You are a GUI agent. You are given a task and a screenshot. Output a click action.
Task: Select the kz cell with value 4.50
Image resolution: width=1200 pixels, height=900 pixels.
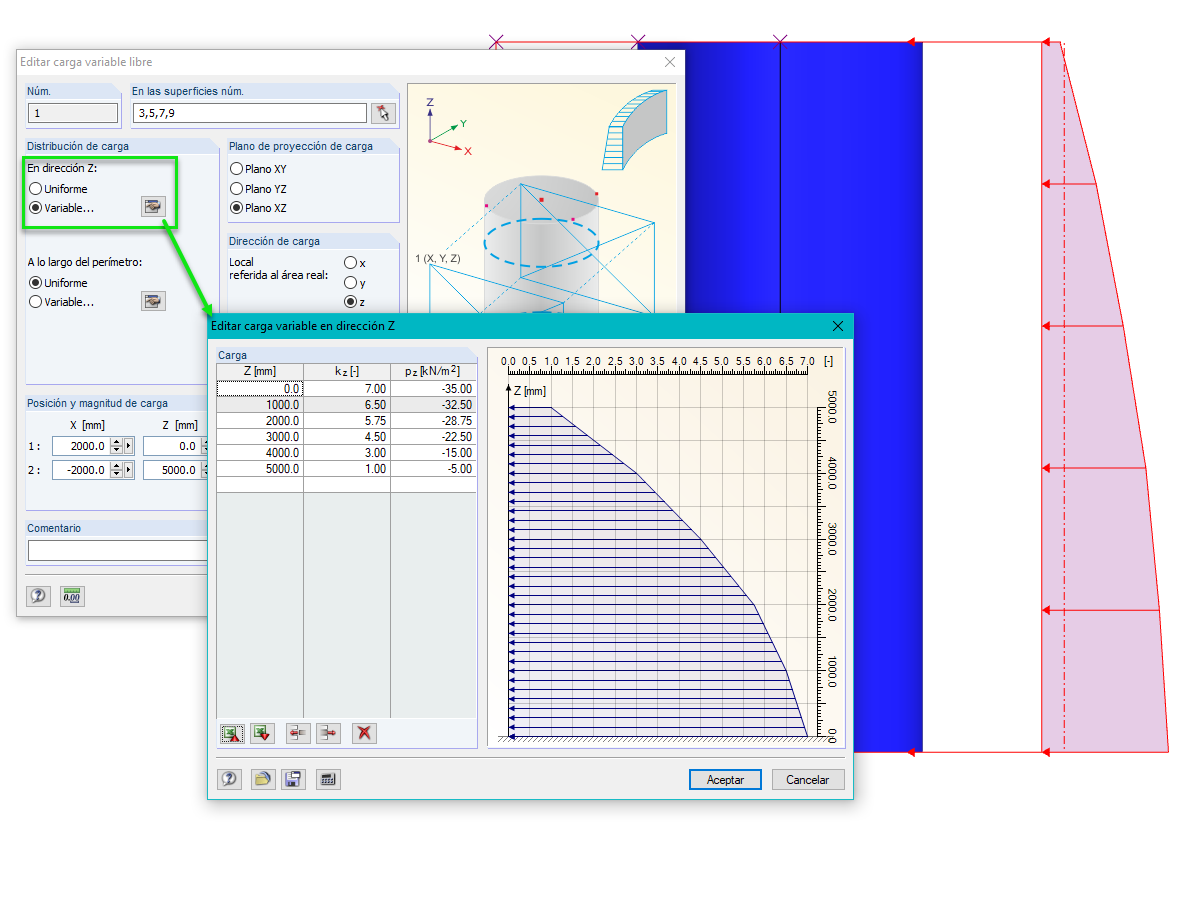tap(347, 437)
